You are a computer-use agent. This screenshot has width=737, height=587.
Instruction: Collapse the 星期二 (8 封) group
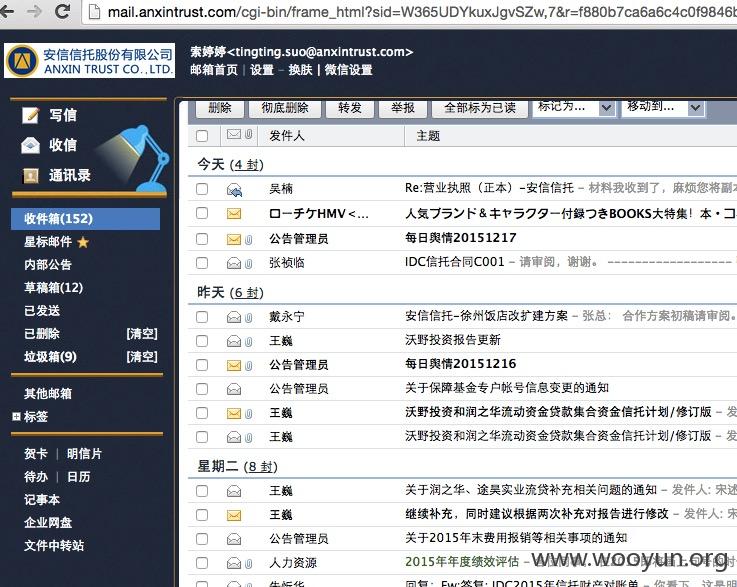coord(237,467)
